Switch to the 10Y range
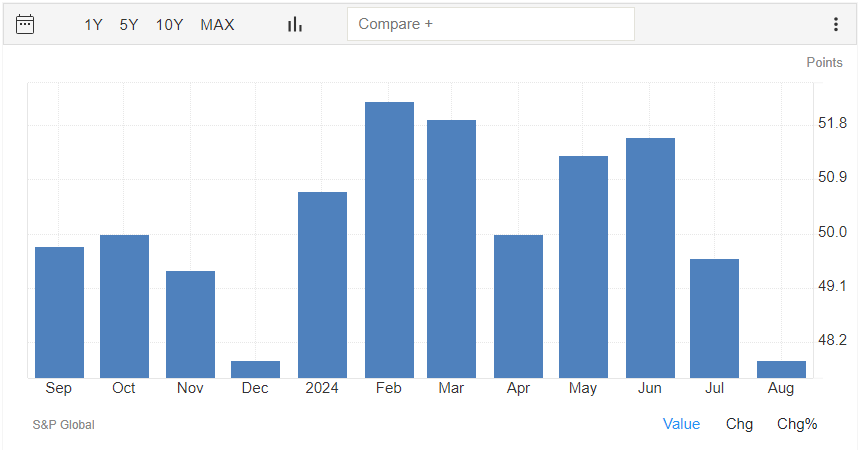Screen dimensions: 858x450 click(x=169, y=25)
